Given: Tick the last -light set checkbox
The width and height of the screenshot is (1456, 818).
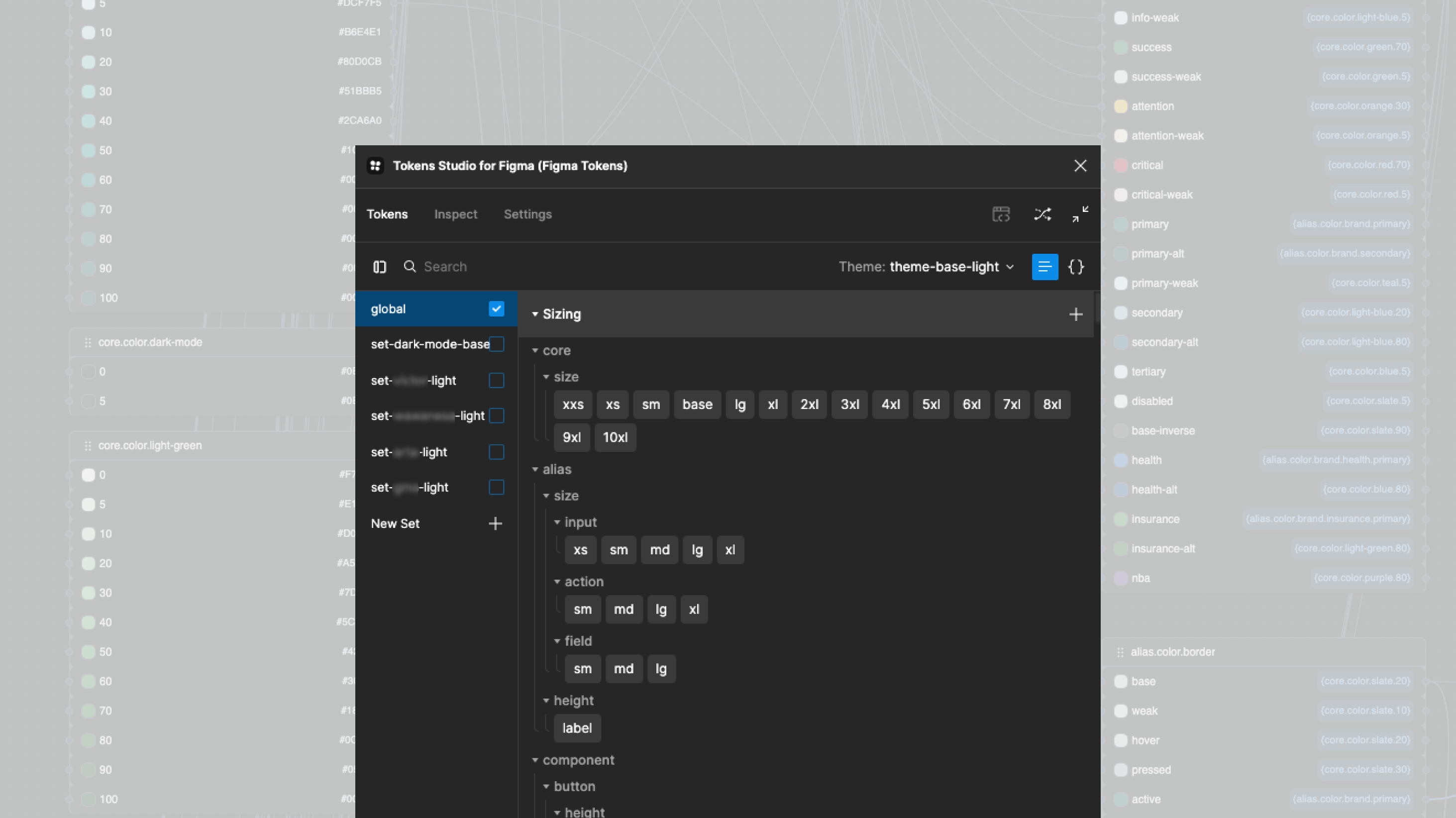Looking at the screenshot, I should (496, 487).
